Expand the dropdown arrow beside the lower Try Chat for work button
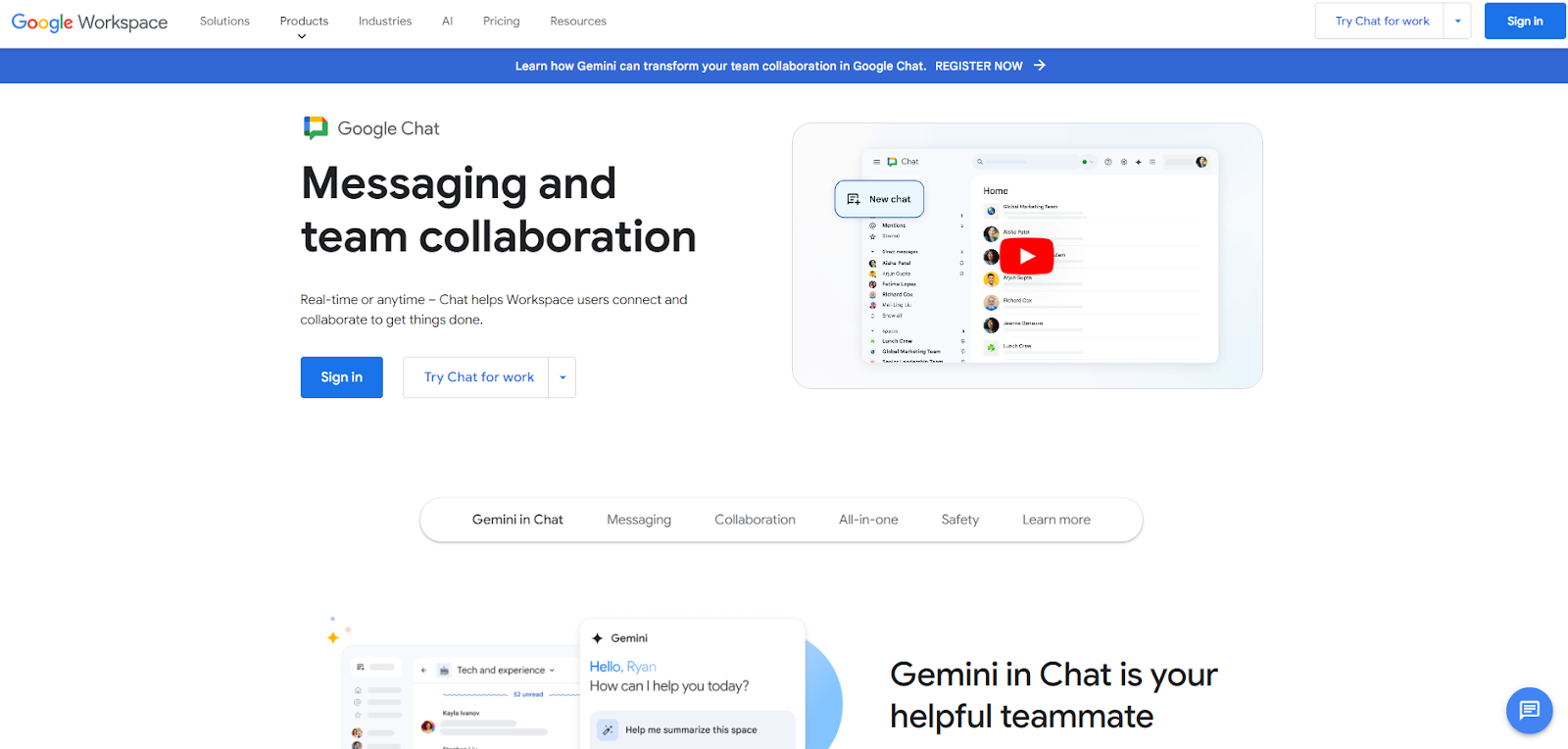This screenshot has height=749, width=1568. pos(563,377)
